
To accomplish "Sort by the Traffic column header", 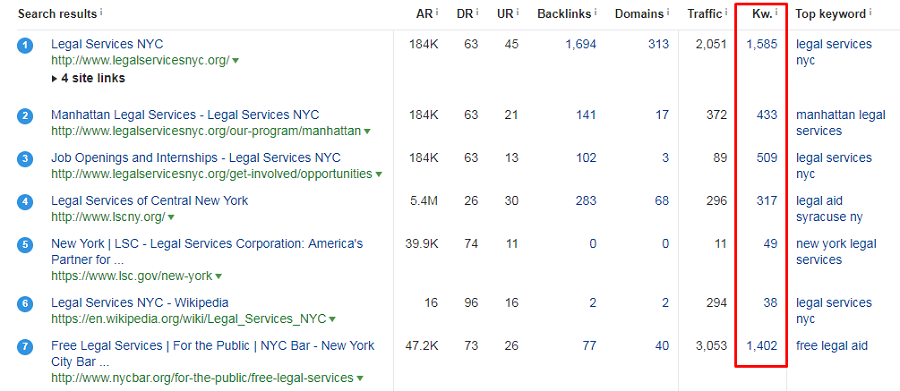I will pyautogui.click(x=704, y=14).
